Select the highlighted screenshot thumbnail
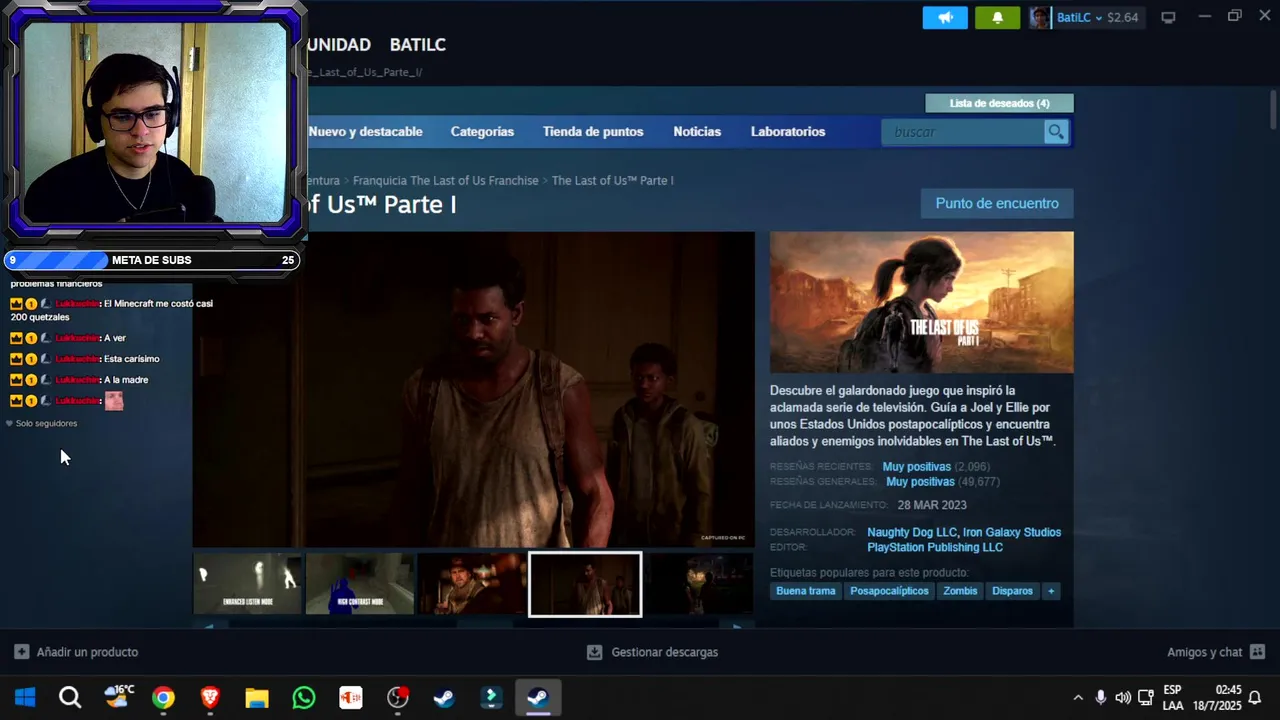The image size is (1280, 720). click(x=585, y=584)
